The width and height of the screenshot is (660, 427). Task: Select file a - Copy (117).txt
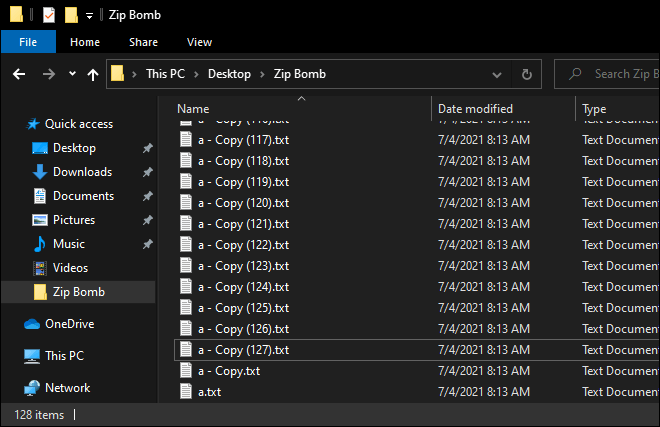(244, 140)
